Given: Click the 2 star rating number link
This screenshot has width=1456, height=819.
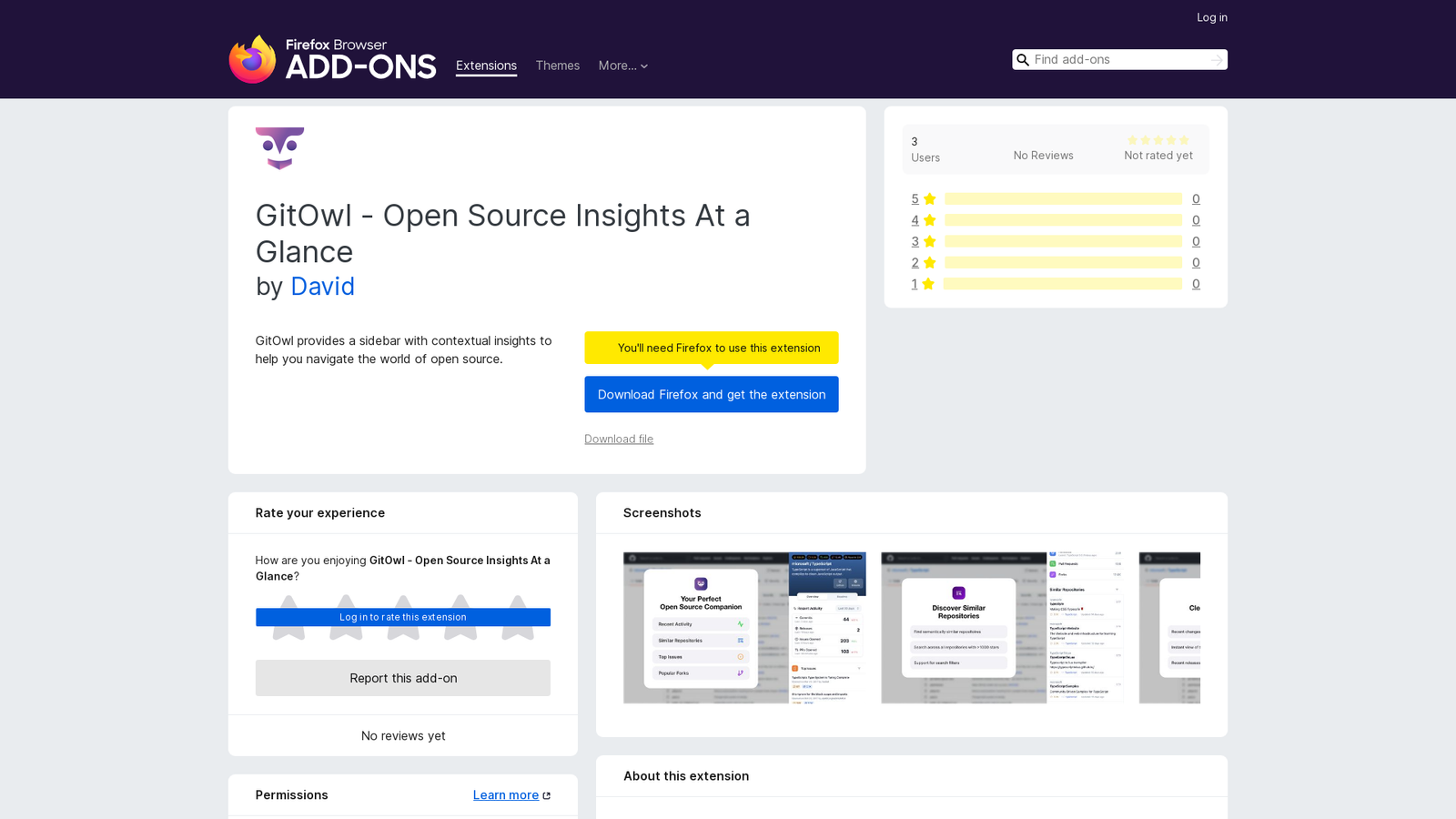Looking at the screenshot, I should (915, 263).
